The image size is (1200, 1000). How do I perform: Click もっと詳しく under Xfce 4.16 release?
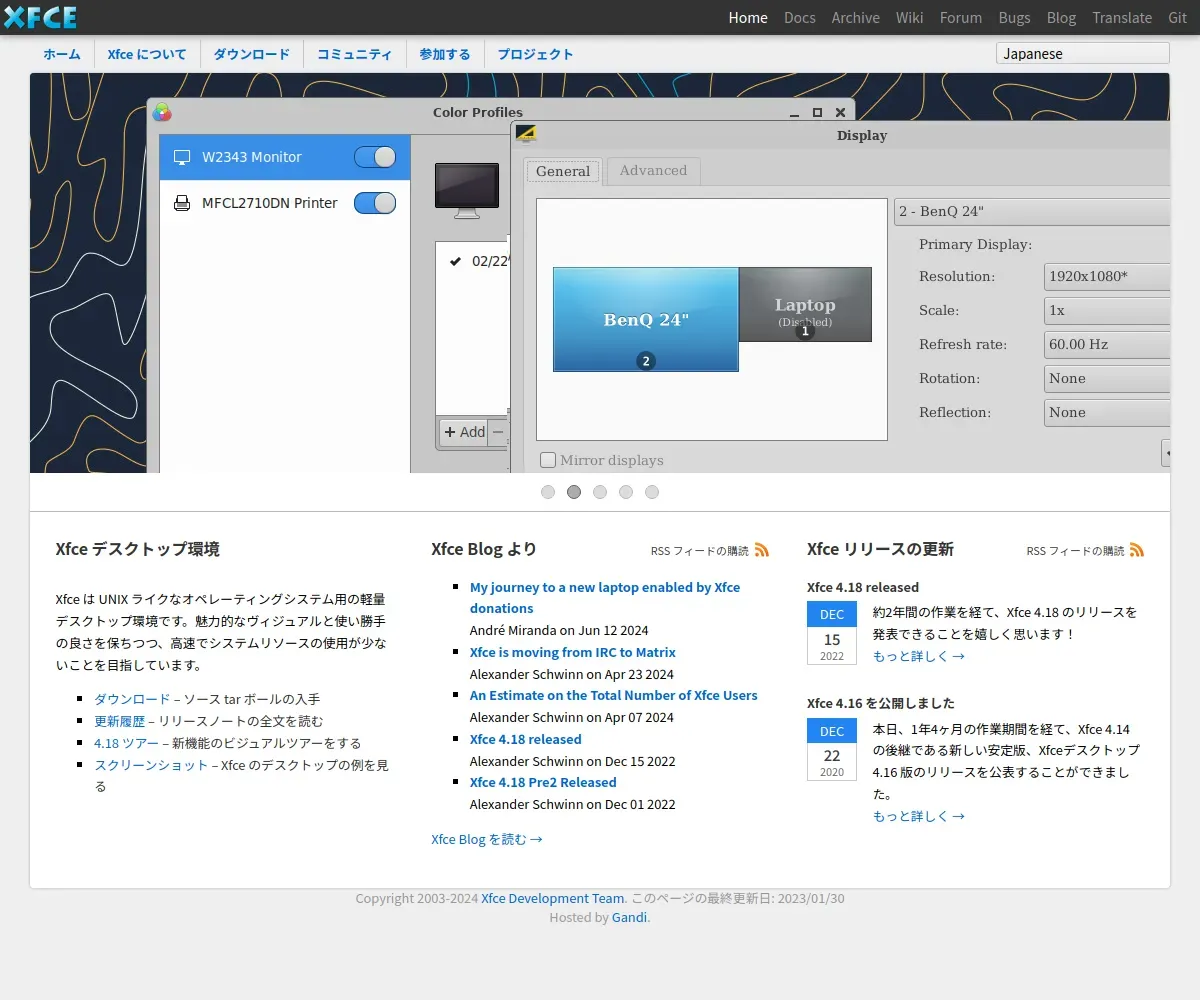pyautogui.click(x=919, y=816)
